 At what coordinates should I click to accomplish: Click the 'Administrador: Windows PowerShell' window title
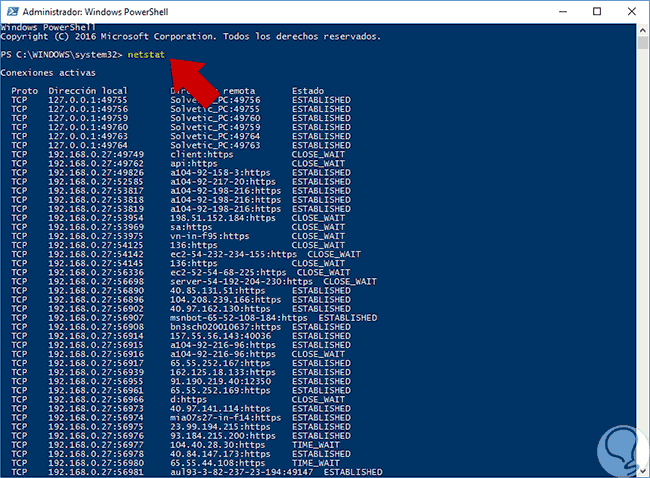click(95, 12)
